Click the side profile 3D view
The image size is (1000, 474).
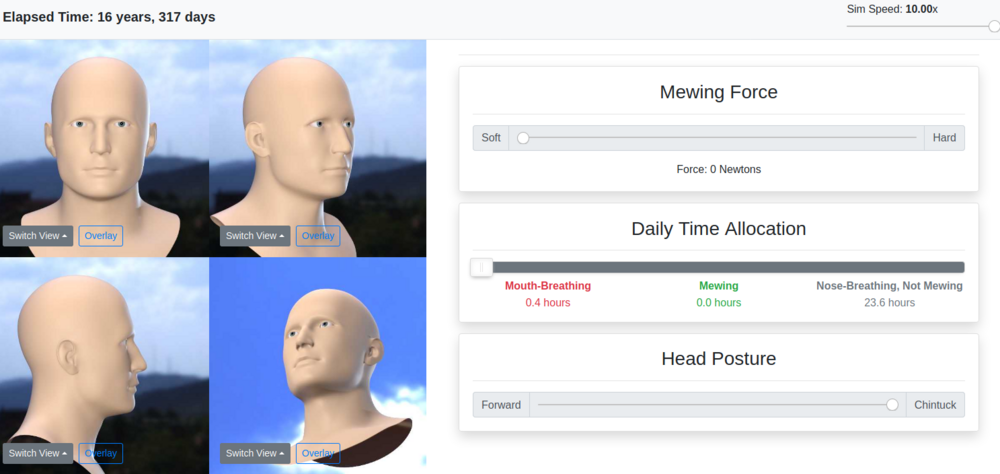(105, 366)
